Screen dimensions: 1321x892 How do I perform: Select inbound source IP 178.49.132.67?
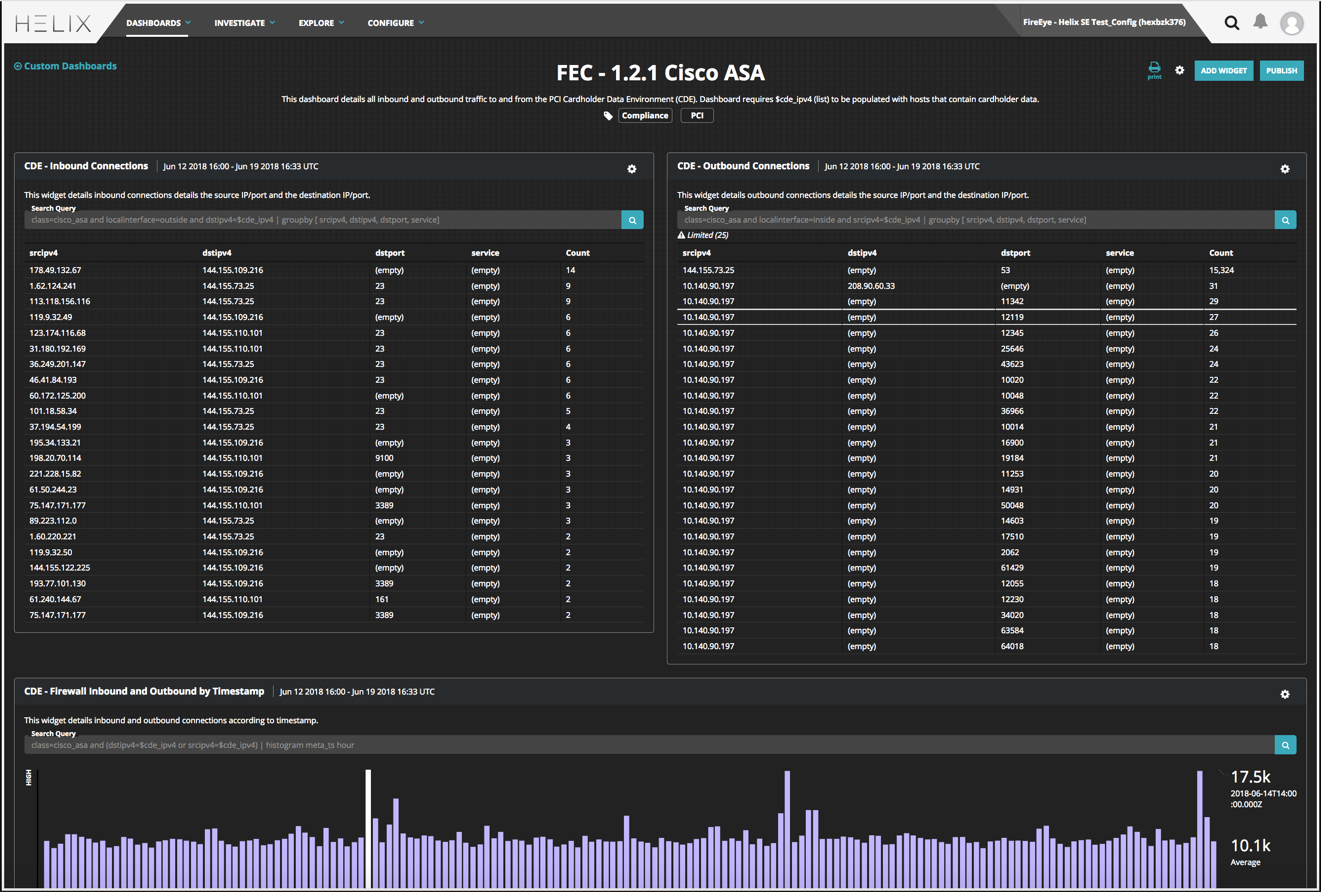pos(56,270)
